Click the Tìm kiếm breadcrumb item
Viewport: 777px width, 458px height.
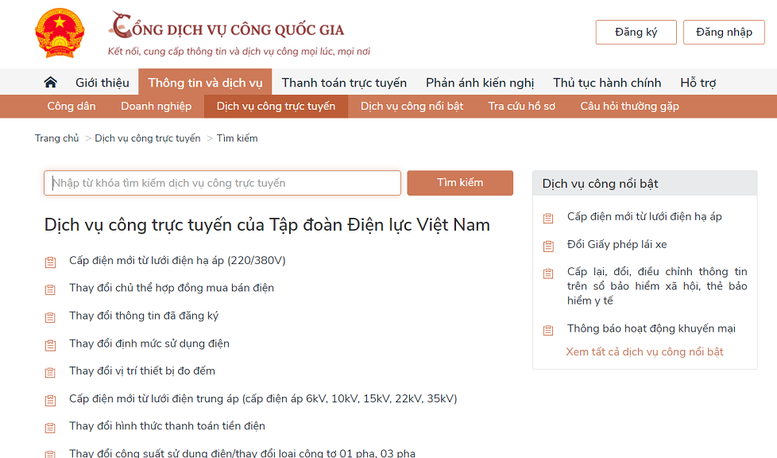pyautogui.click(x=237, y=138)
